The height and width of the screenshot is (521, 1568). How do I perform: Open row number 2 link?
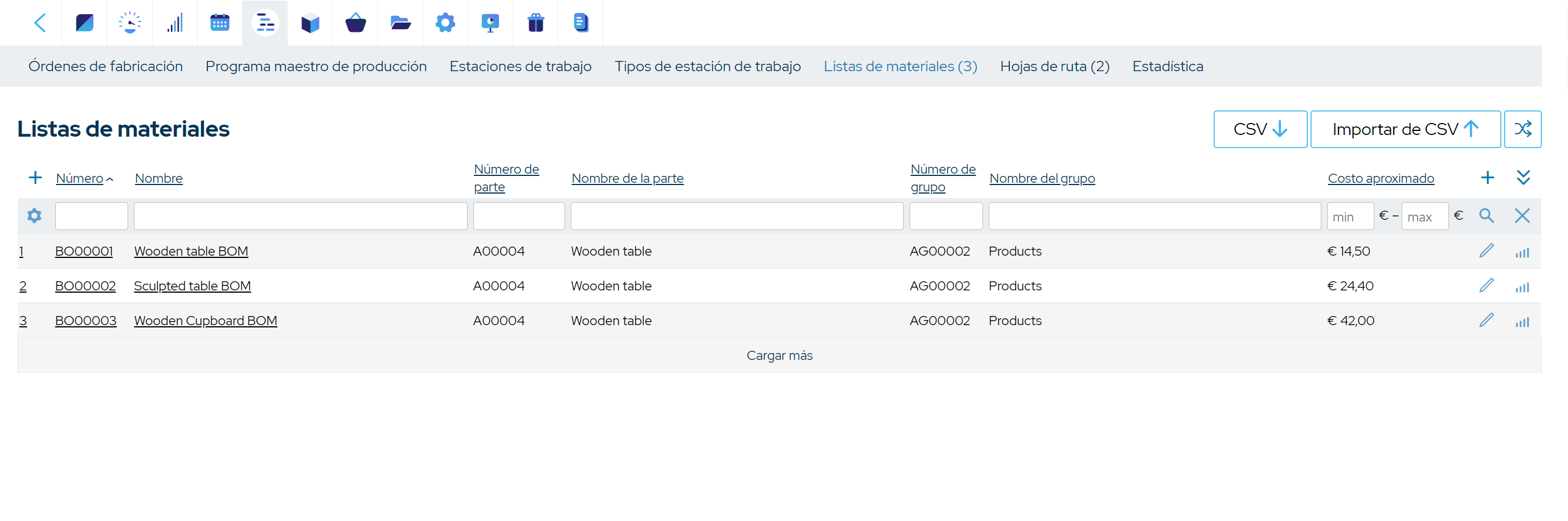click(x=23, y=286)
